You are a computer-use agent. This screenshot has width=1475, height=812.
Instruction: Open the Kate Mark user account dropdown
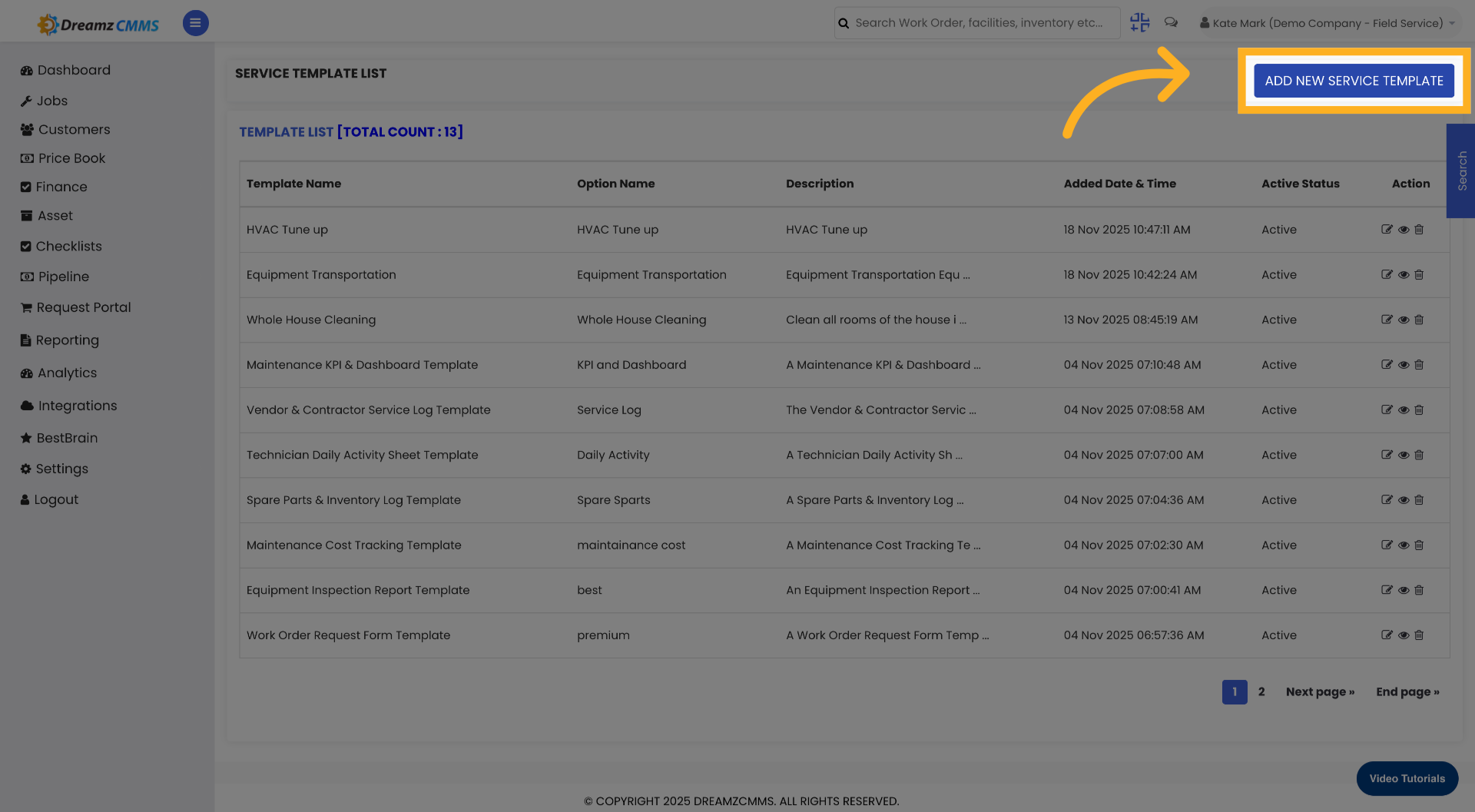(x=1327, y=23)
